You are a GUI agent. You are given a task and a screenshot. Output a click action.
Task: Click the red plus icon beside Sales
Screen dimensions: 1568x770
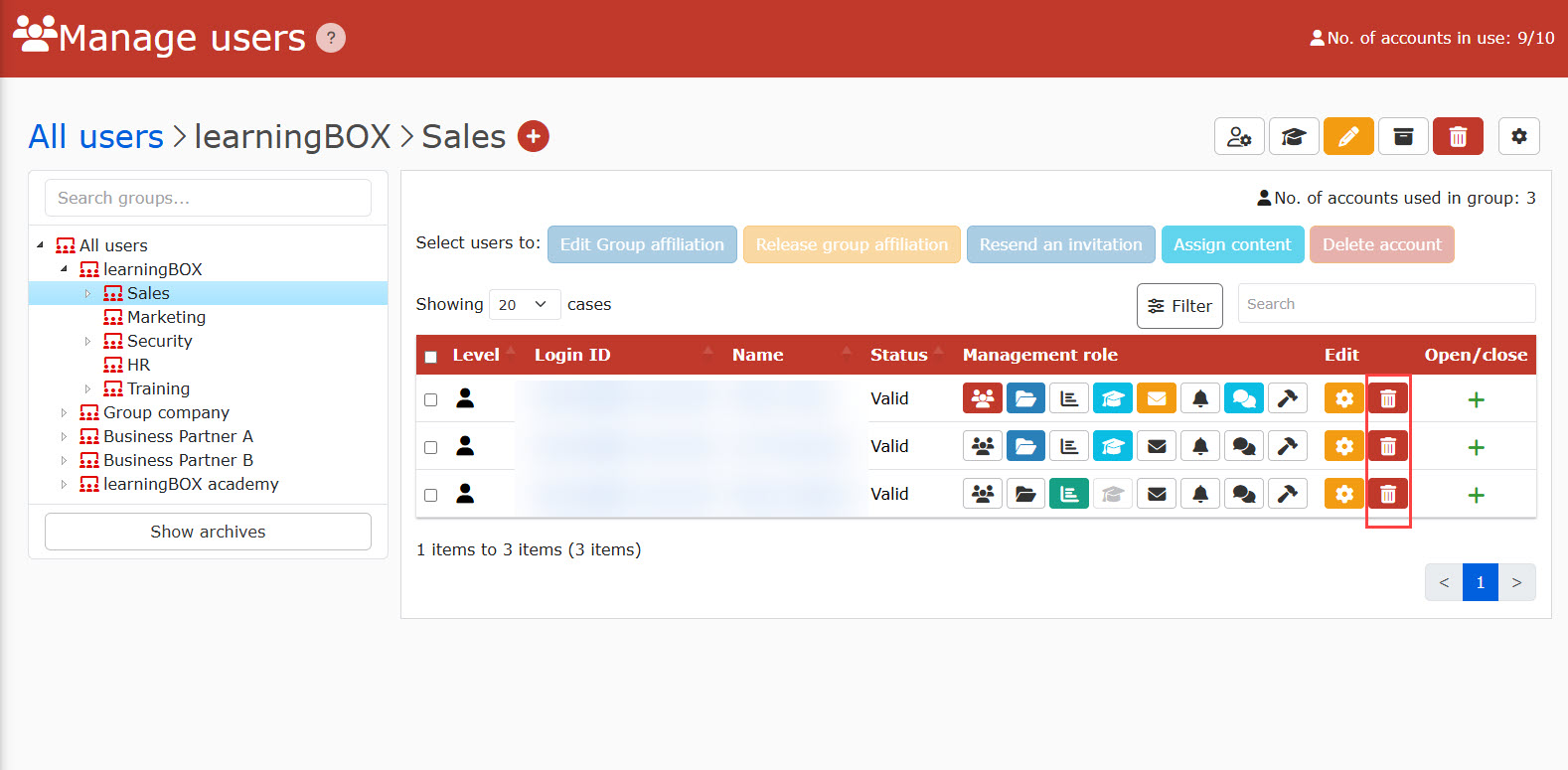tap(534, 136)
